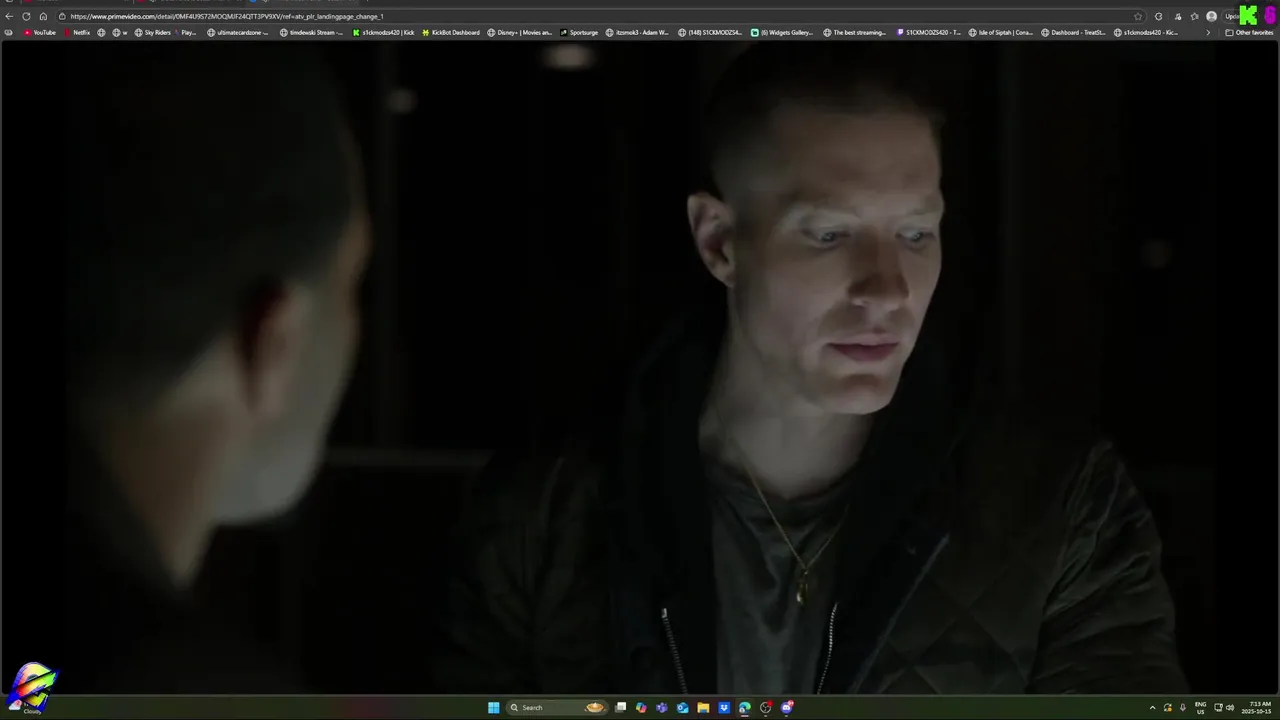Launch Copilot from the taskbar

tap(641, 707)
